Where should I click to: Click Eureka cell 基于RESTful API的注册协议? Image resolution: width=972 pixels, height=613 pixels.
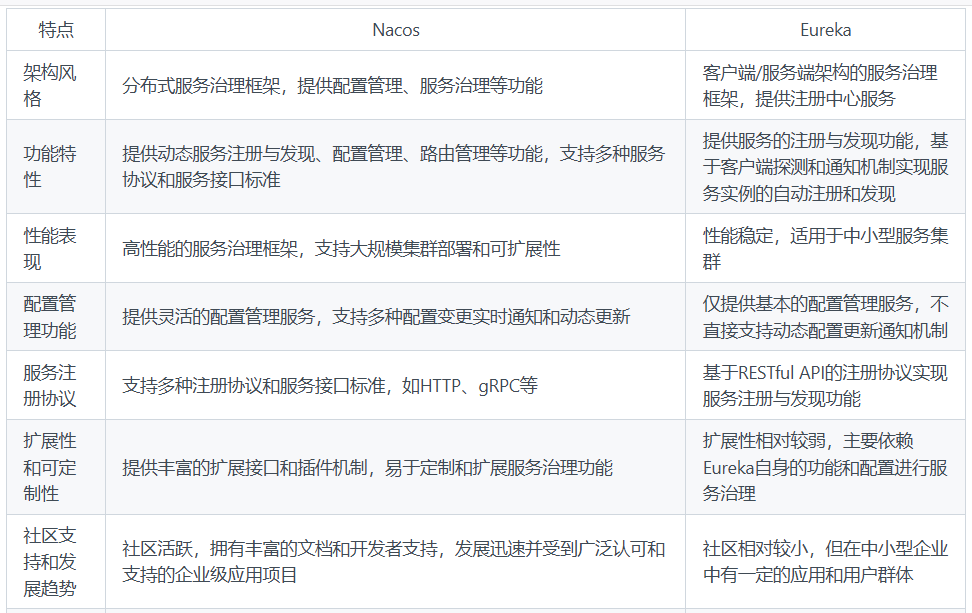825,386
